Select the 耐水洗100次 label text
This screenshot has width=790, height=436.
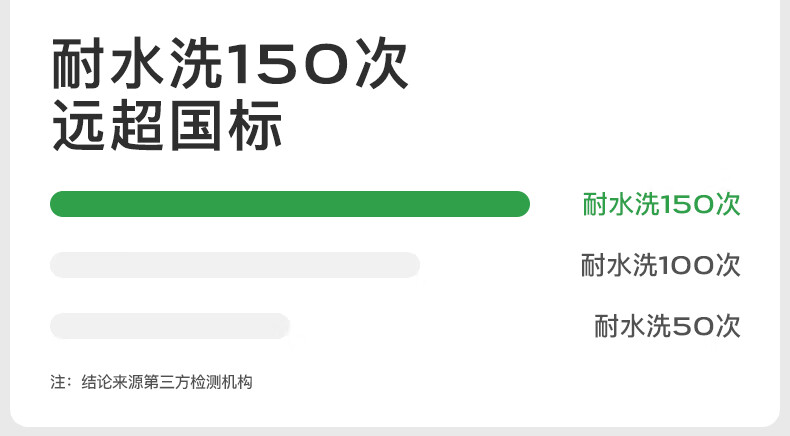click(x=661, y=266)
